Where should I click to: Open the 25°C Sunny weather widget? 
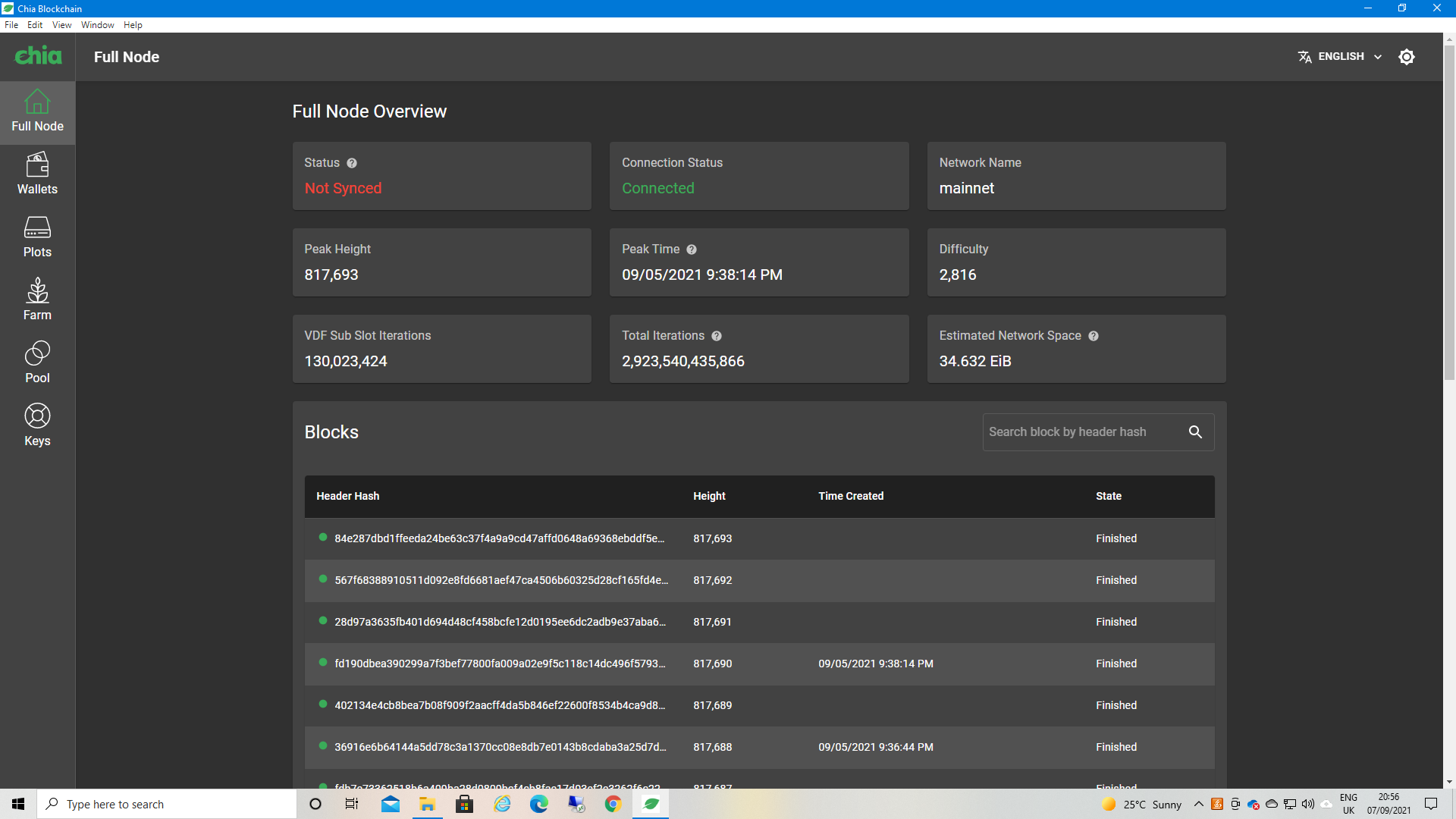tap(1141, 804)
